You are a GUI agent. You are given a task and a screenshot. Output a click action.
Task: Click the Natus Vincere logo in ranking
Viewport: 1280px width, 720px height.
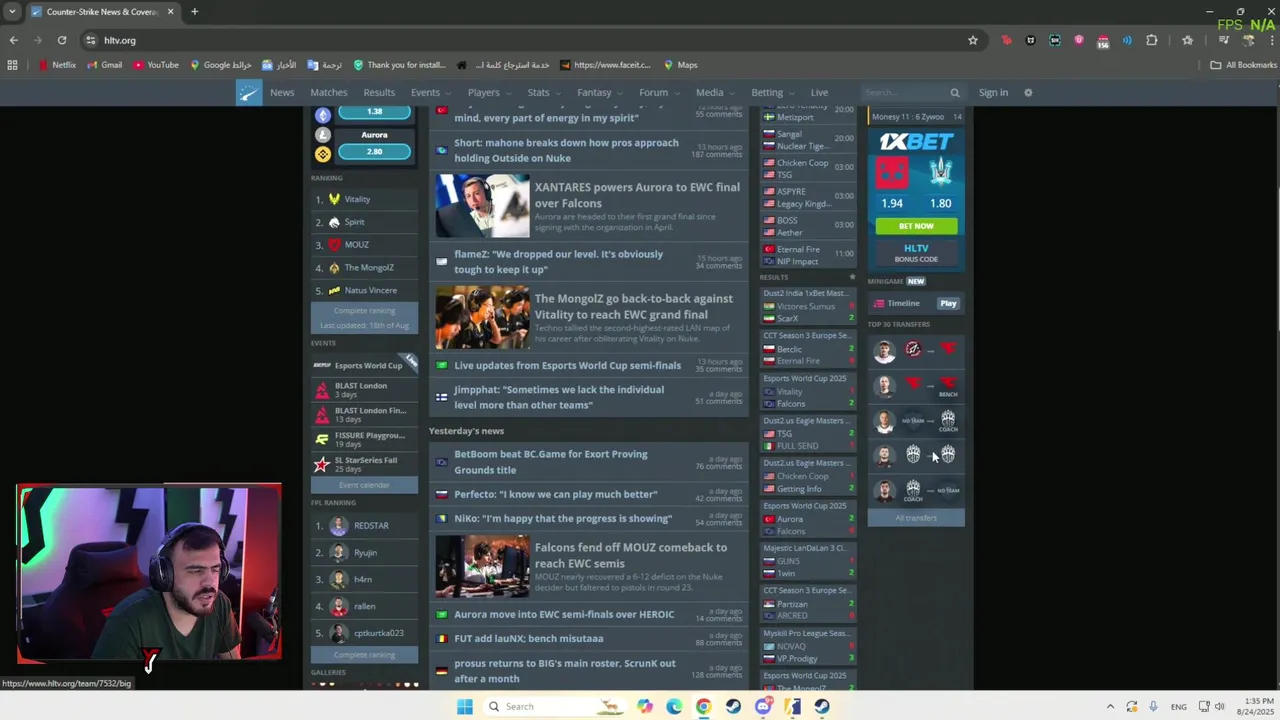[334, 291]
